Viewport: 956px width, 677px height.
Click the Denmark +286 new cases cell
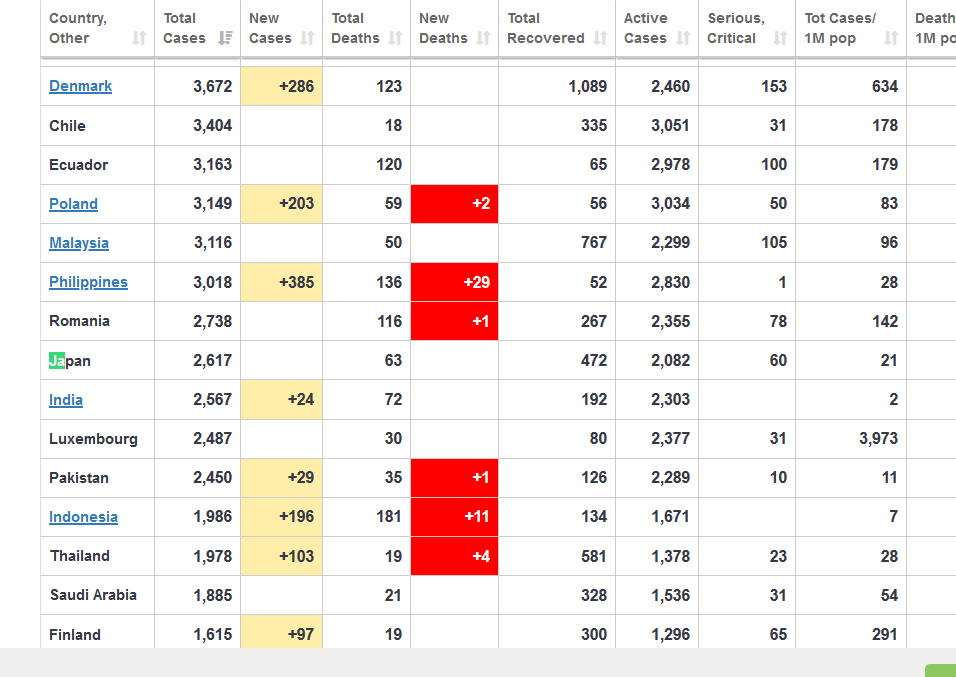(282, 86)
